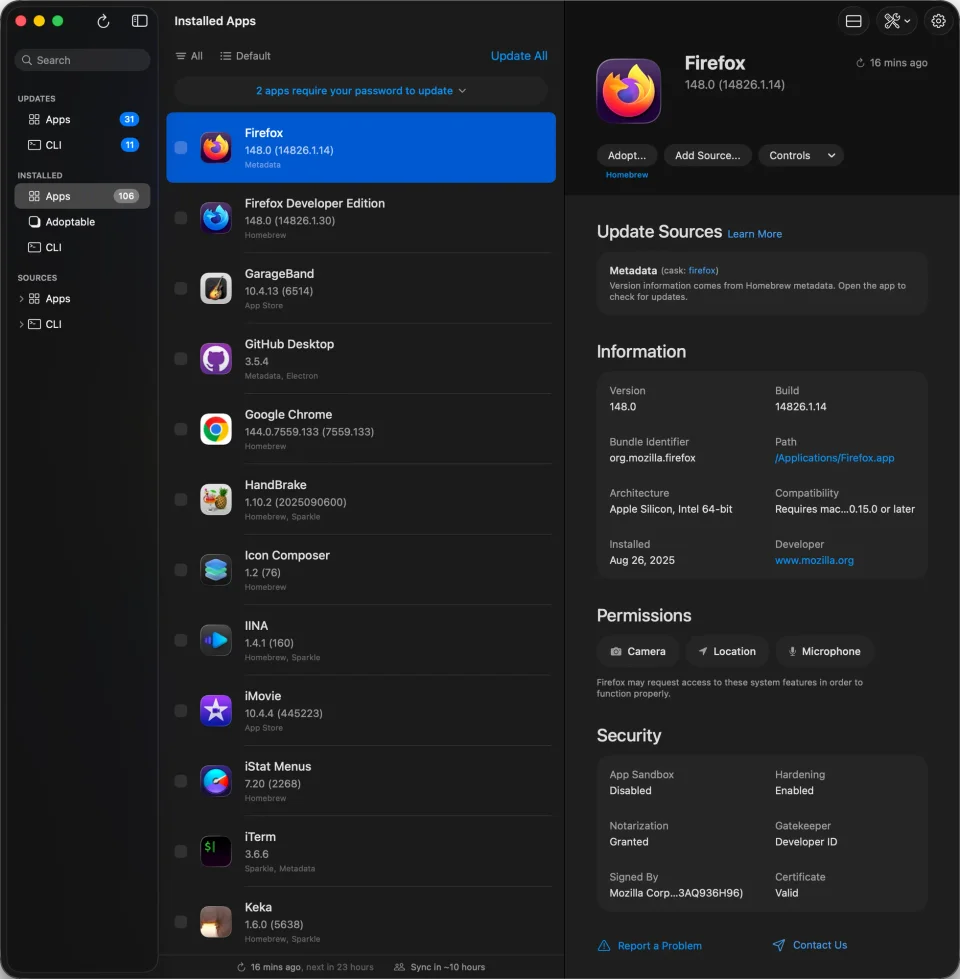
Task: Click the Location permission chip
Action: click(x=727, y=652)
